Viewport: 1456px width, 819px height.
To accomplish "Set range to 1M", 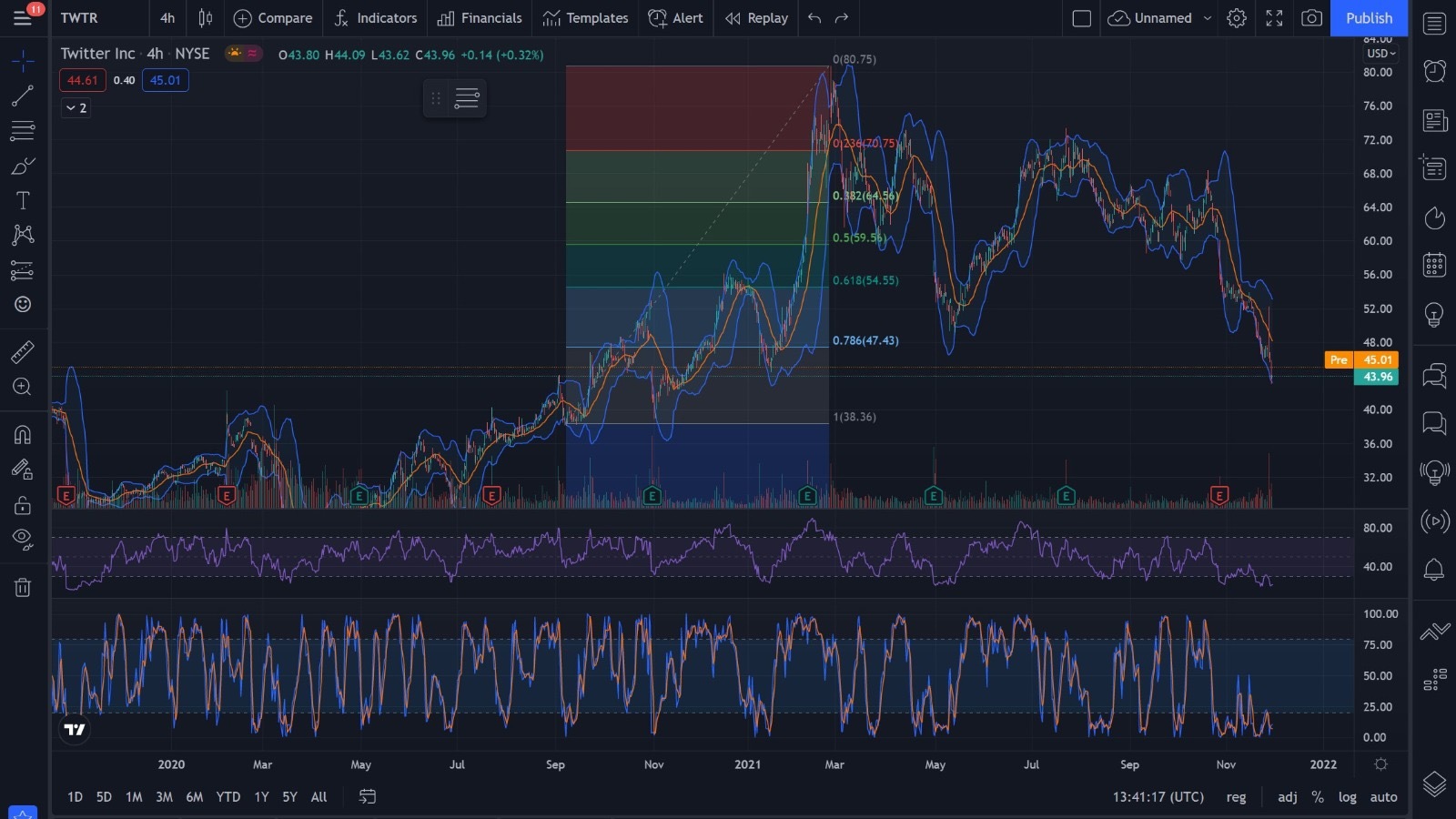I will tap(134, 797).
